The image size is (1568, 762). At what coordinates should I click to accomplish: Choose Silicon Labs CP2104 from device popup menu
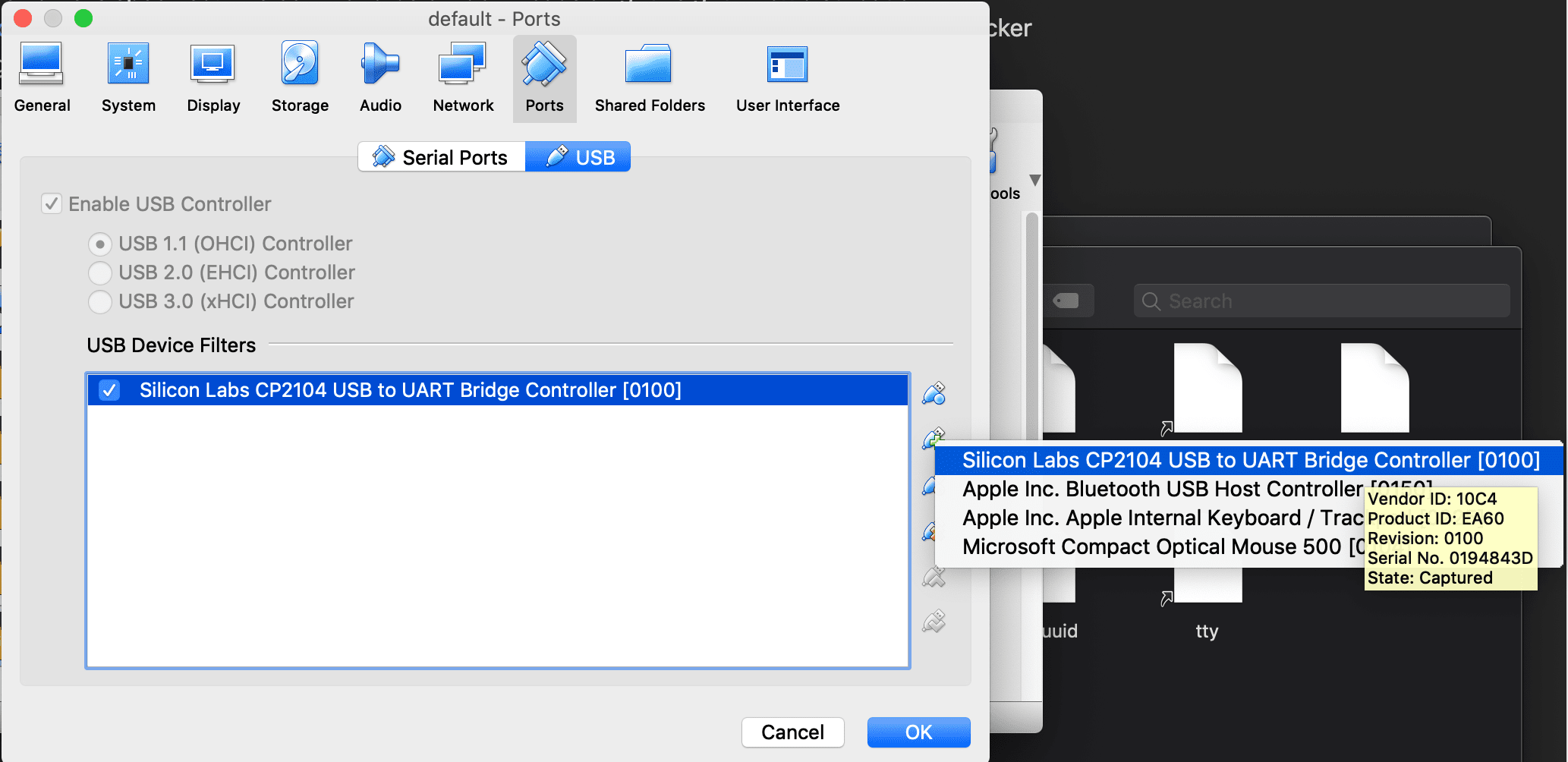(1249, 461)
